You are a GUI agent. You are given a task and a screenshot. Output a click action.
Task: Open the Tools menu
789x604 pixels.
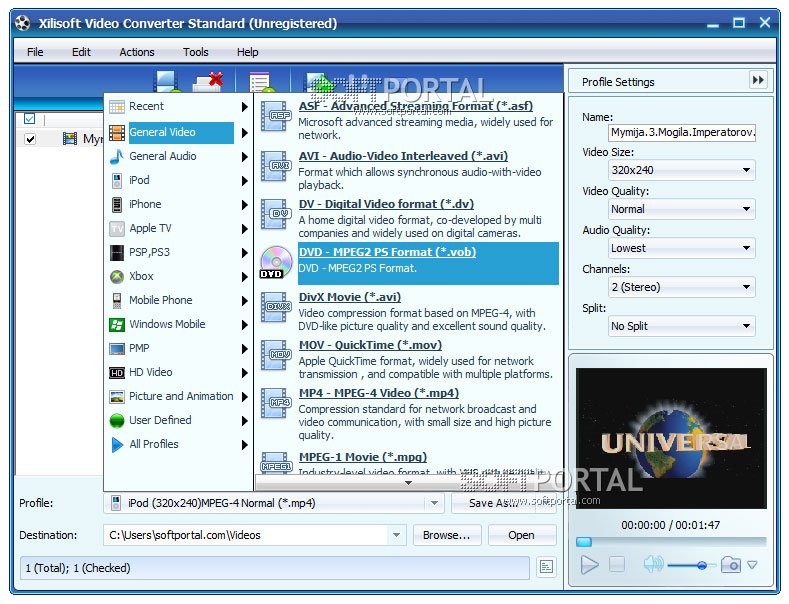[x=195, y=52]
